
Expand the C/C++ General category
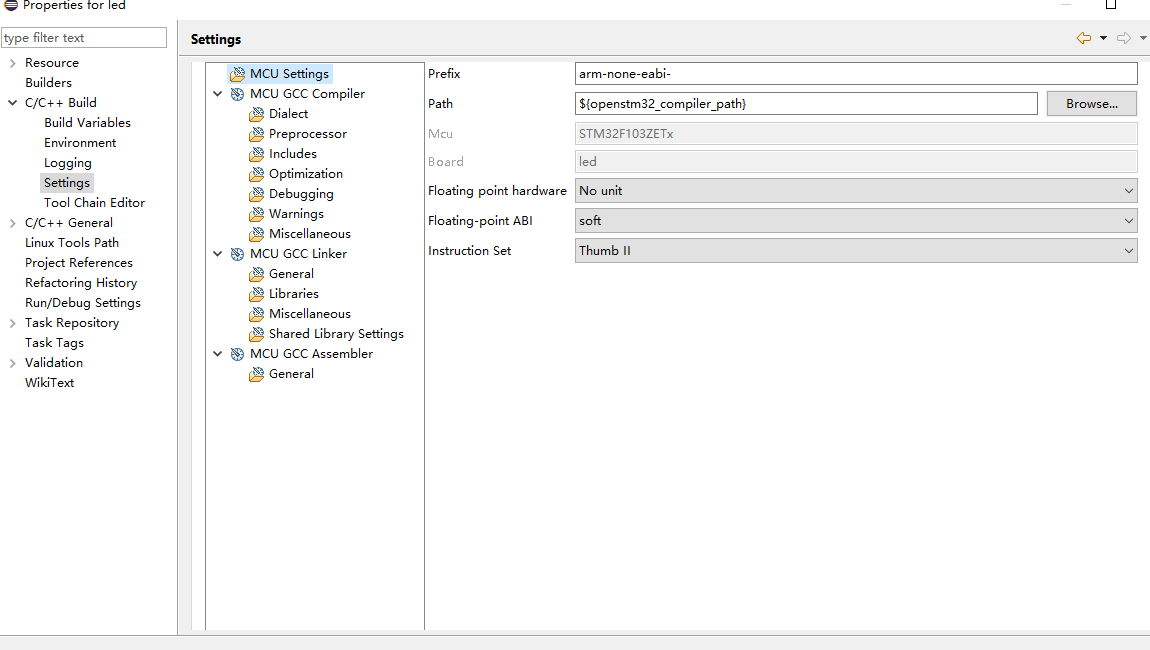click(12, 223)
